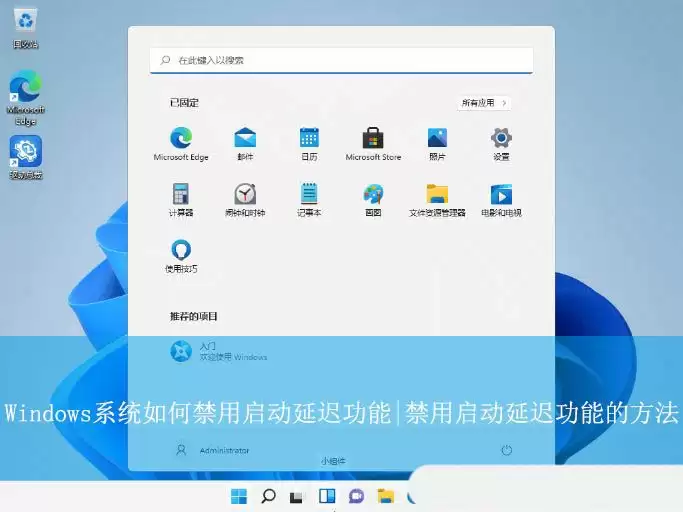Open the Widgets taskbar icon

coord(327,496)
